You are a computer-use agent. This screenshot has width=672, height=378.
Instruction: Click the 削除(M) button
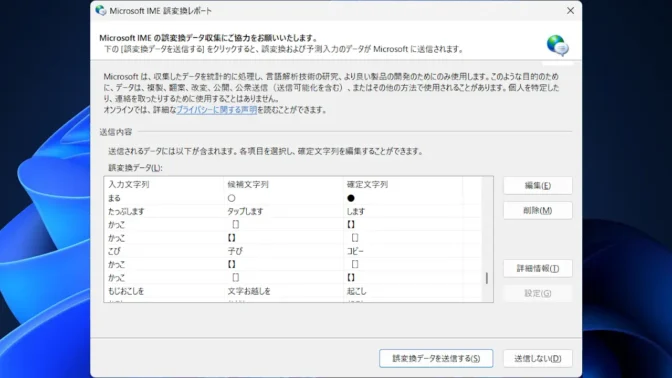point(537,210)
